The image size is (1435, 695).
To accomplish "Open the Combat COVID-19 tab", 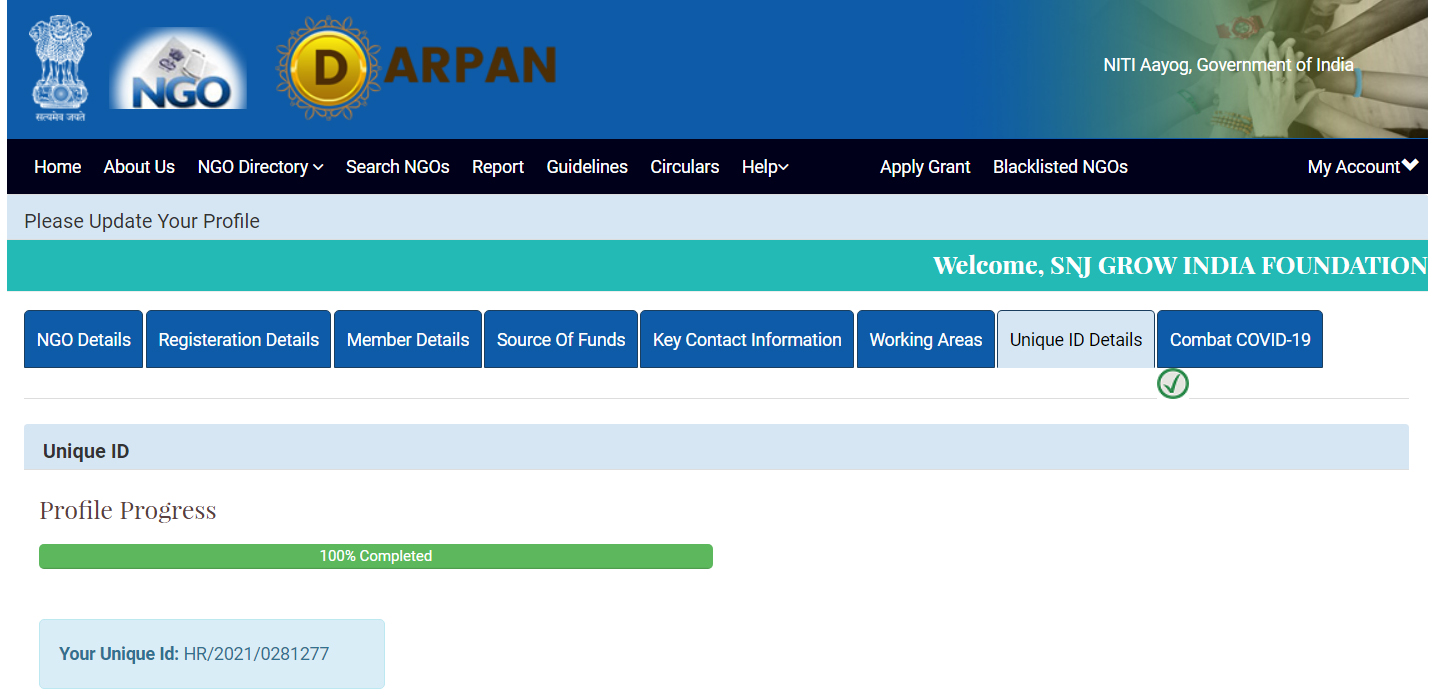I will click(x=1240, y=340).
